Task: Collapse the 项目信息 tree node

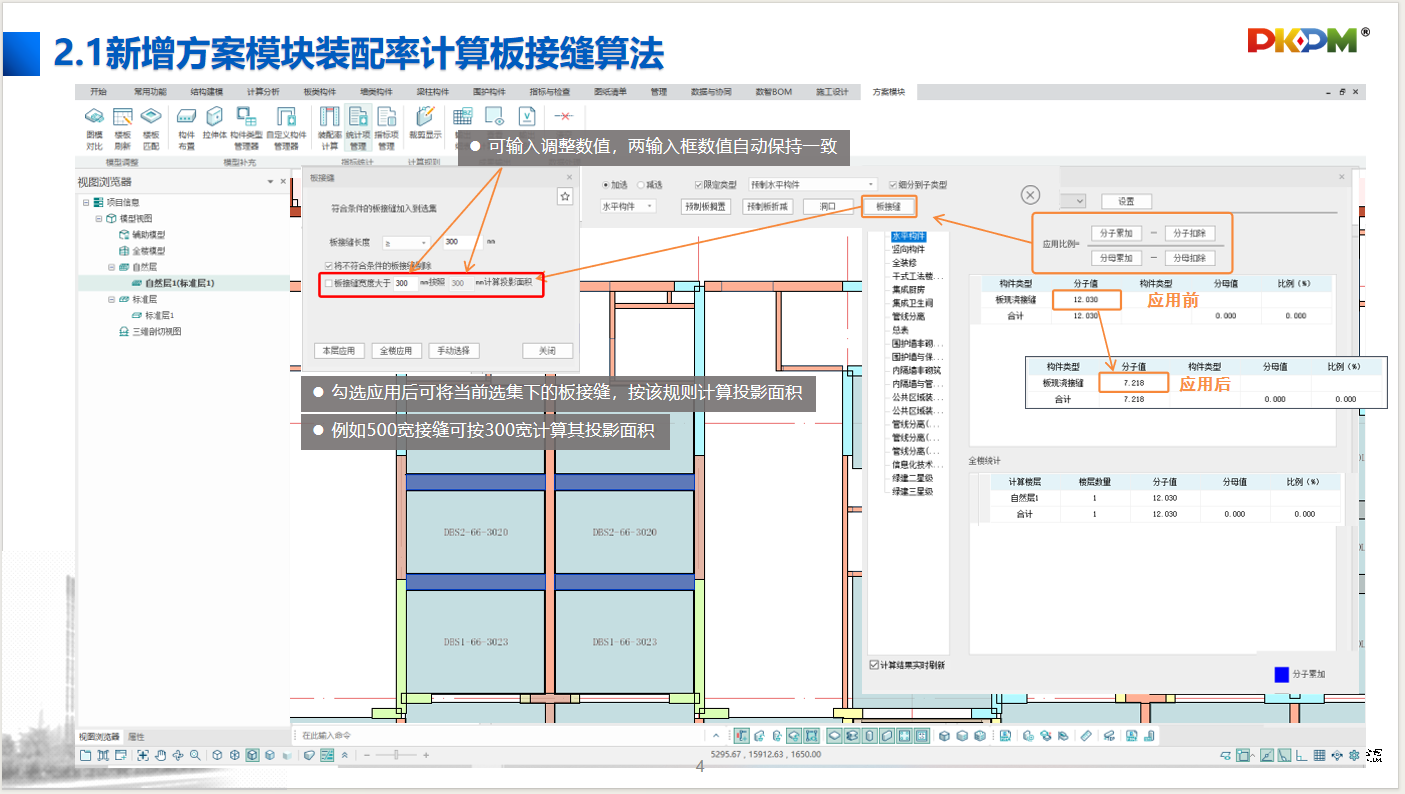Action: pos(87,202)
